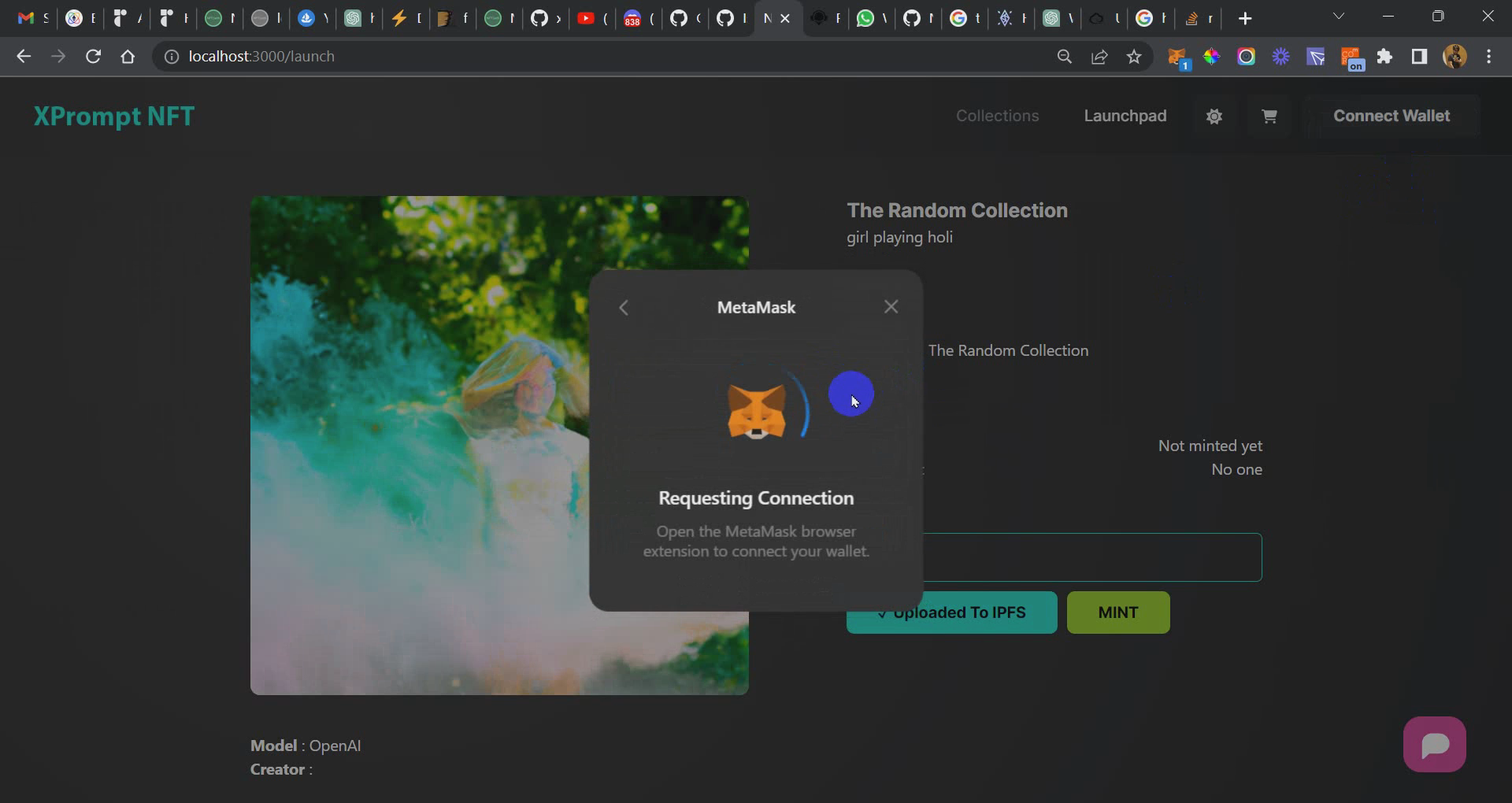Open the zoom magnifier in address bar
Image resolution: width=1512 pixels, height=803 pixels.
coord(1065,57)
